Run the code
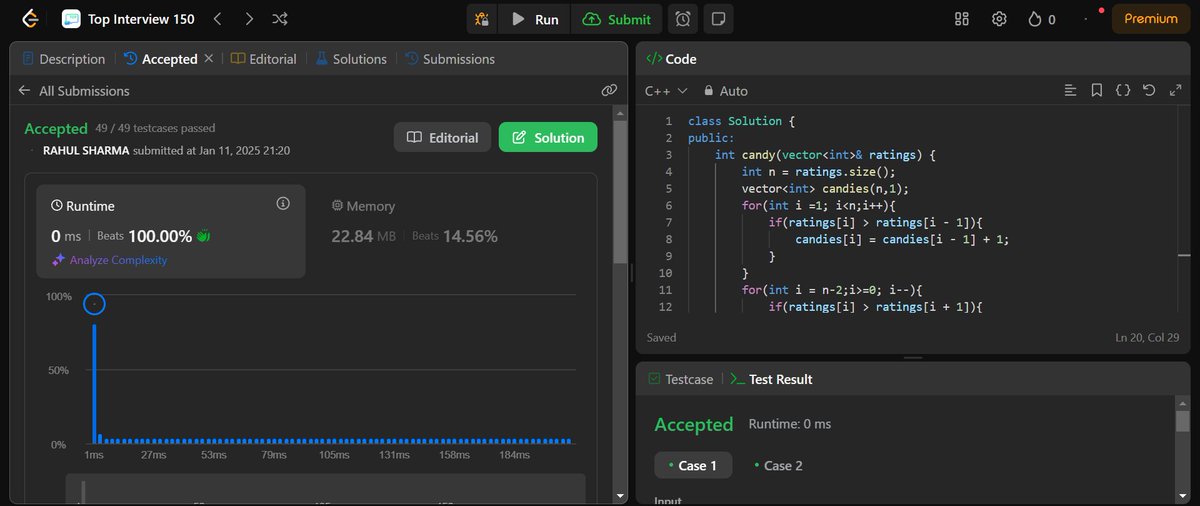1200x506 pixels. (x=535, y=19)
